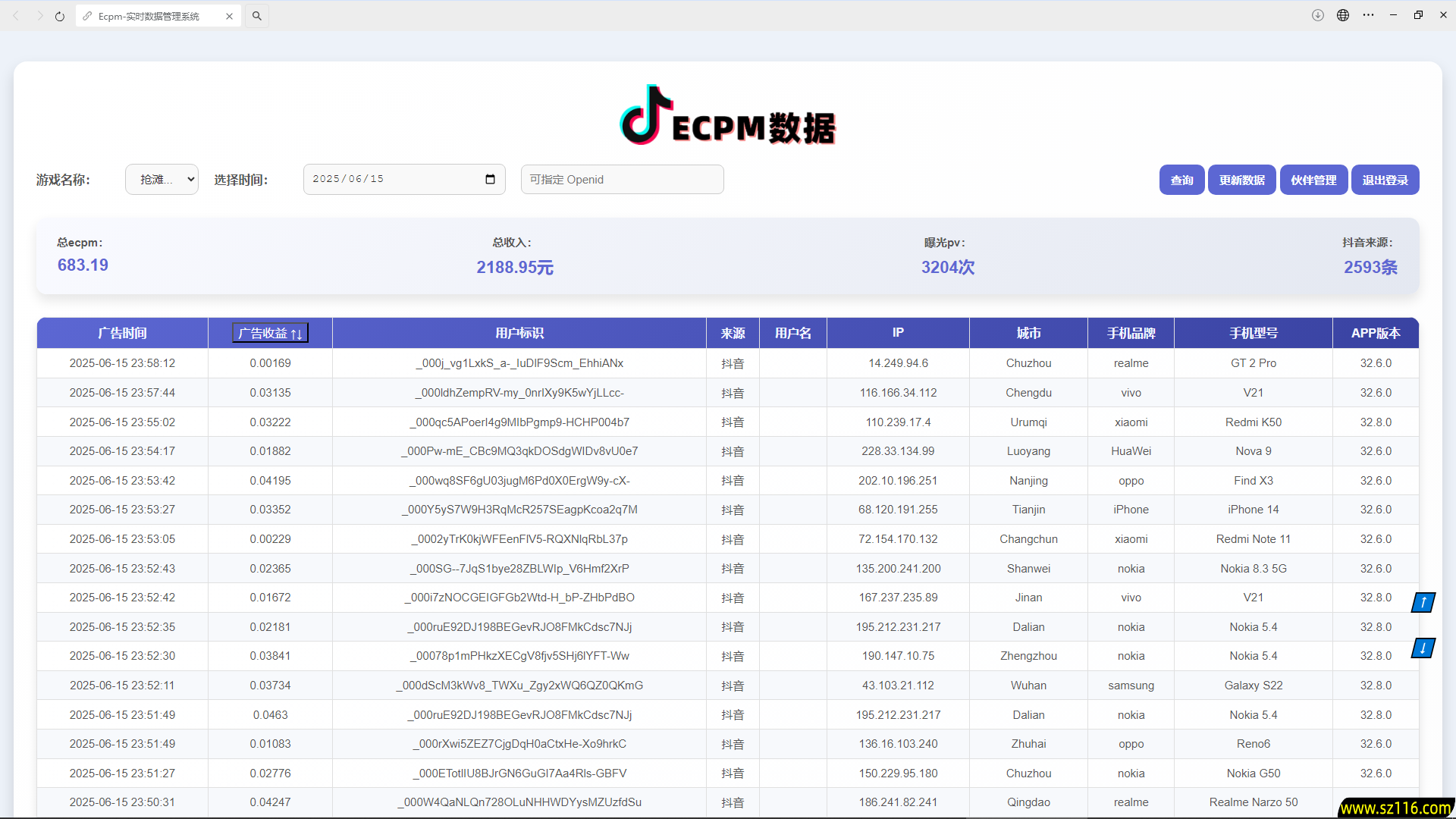Image resolution: width=1456 pixels, height=819 pixels.
Task: Close the Ecpm browser tab
Action: 229,16
